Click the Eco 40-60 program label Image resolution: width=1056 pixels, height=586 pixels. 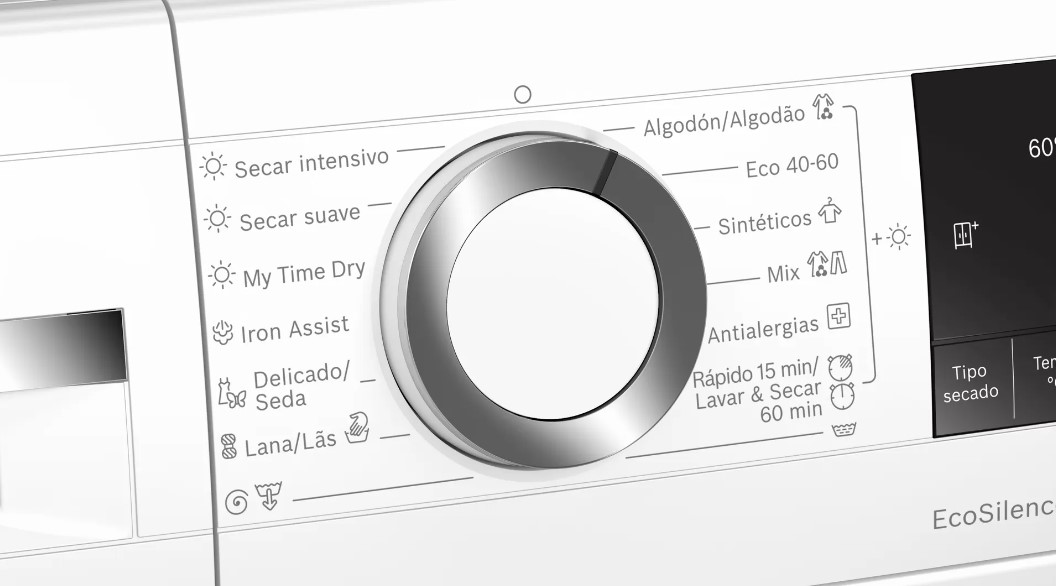coord(792,165)
